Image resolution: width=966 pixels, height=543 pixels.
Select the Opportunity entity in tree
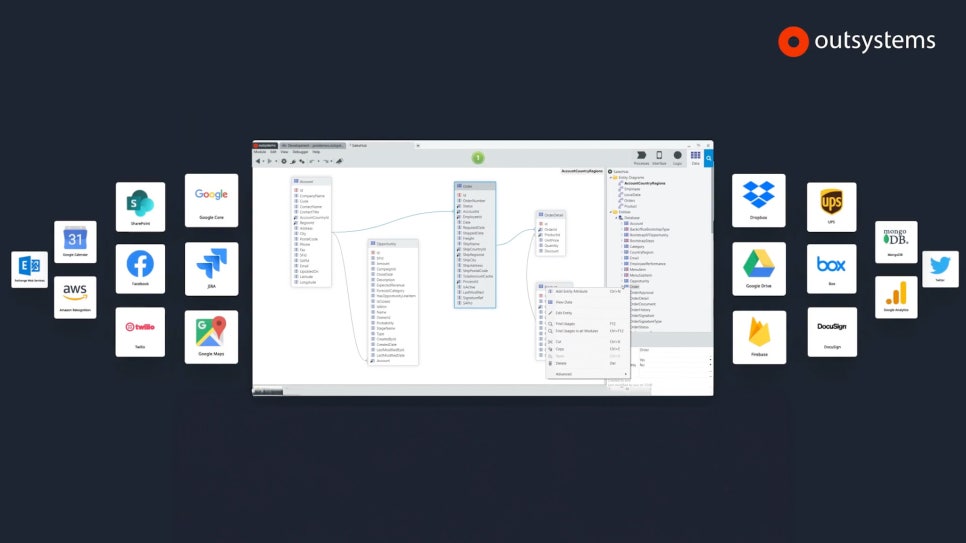point(639,281)
